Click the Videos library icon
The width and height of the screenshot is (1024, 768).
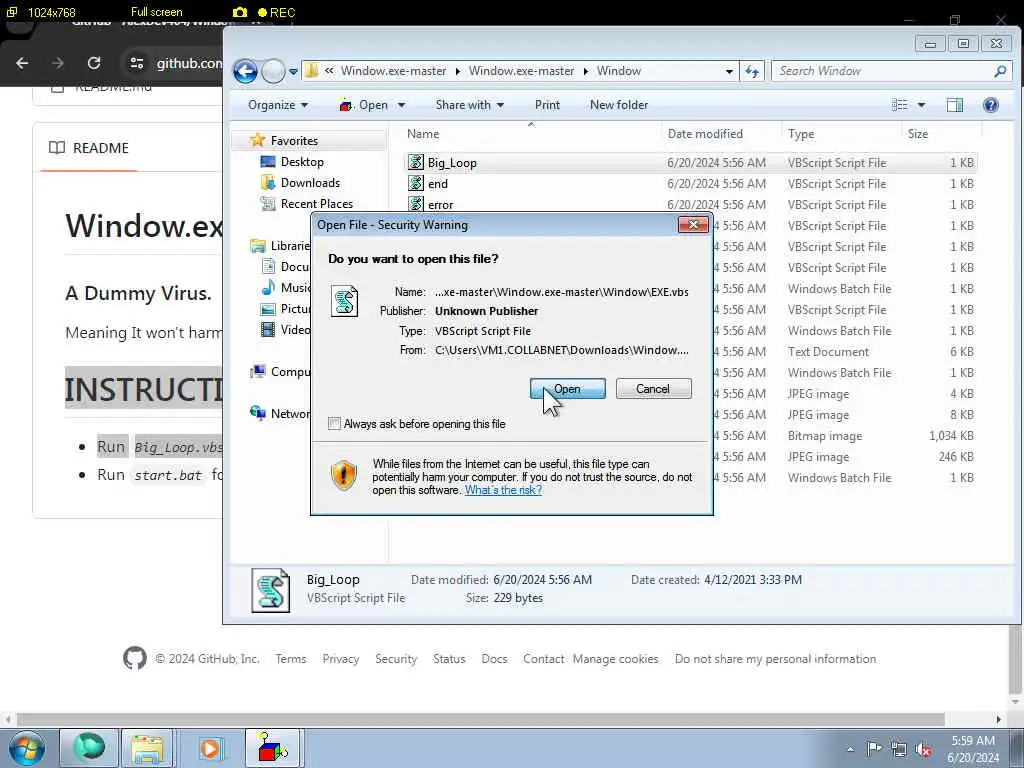268,330
